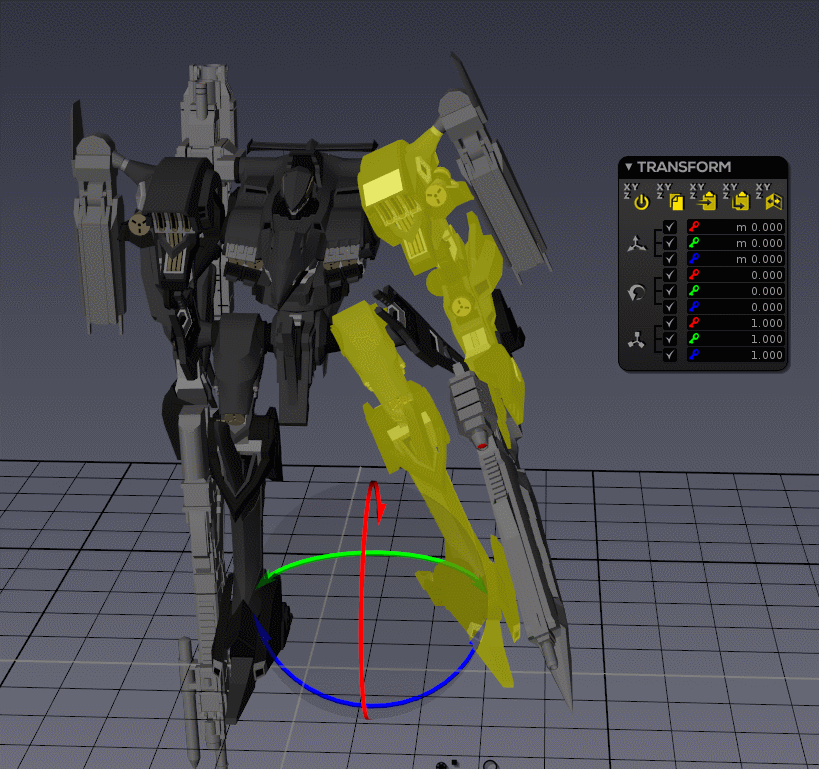Click translation Z value field m 0.000
Screen dimensions: 819x769
click(736, 259)
